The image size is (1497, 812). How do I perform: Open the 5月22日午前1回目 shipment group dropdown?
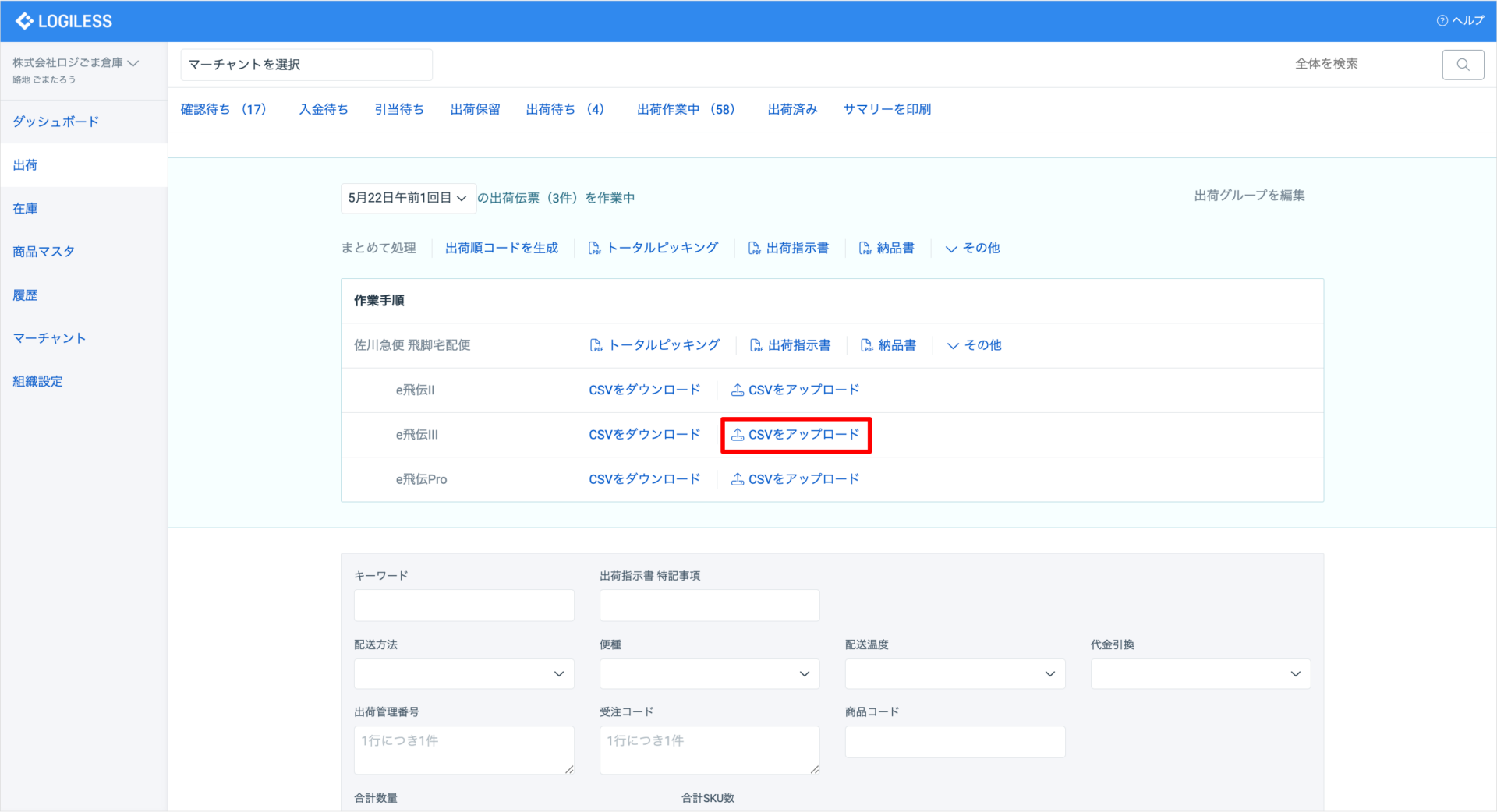pyautogui.click(x=408, y=198)
